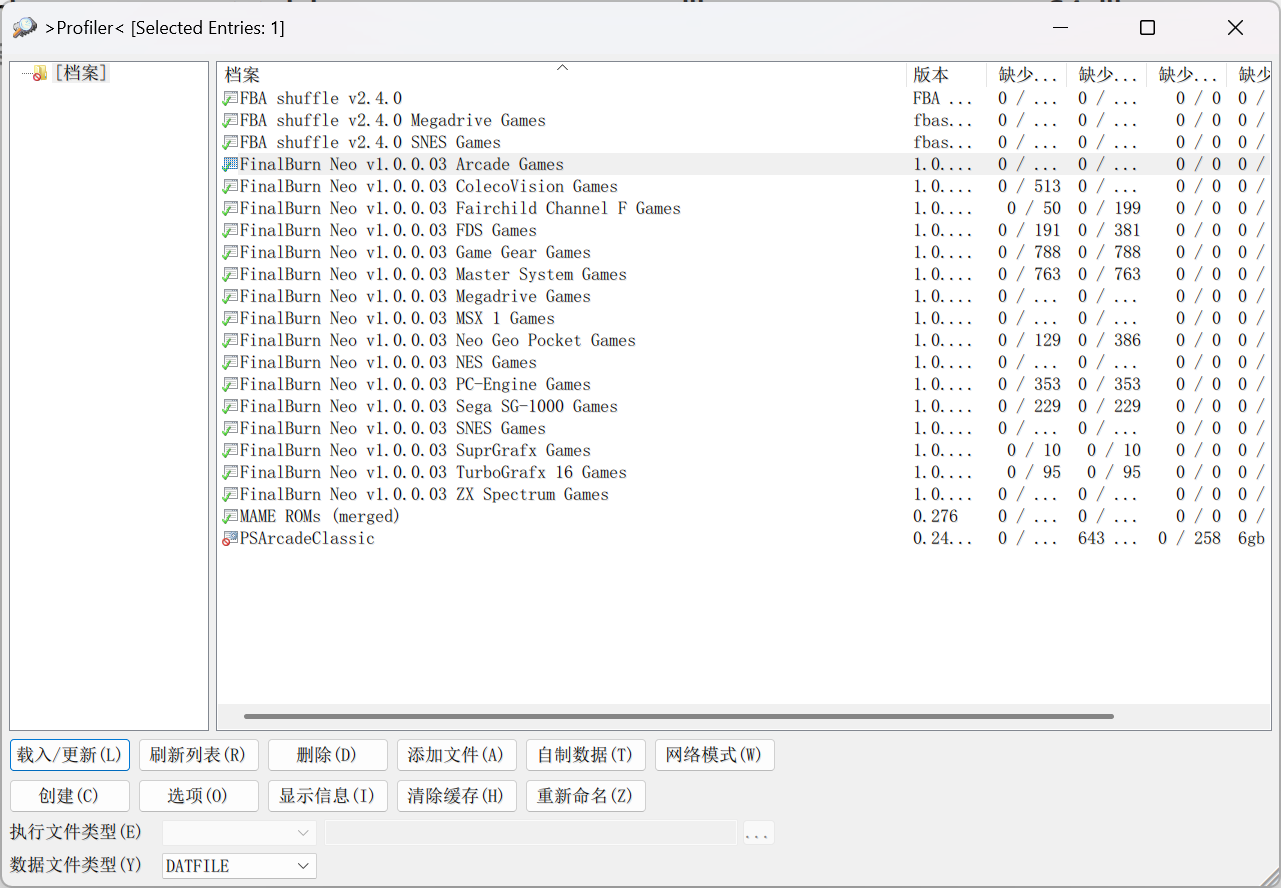
Task: Click the 刷新列表(R) button
Action: pyautogui.click(x=198, y=755)
